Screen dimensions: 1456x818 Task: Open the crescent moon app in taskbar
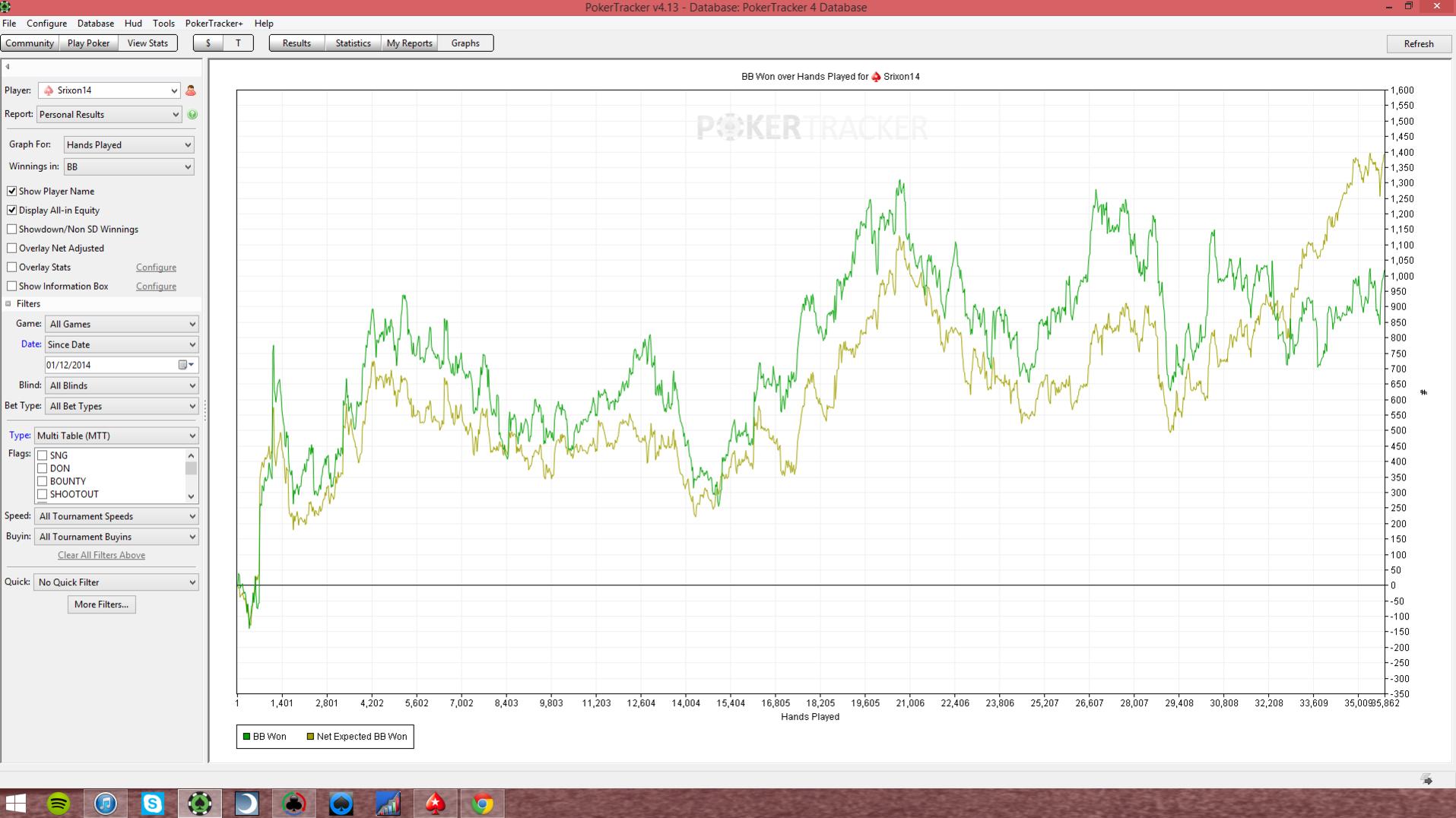click(x=247, y=804)
